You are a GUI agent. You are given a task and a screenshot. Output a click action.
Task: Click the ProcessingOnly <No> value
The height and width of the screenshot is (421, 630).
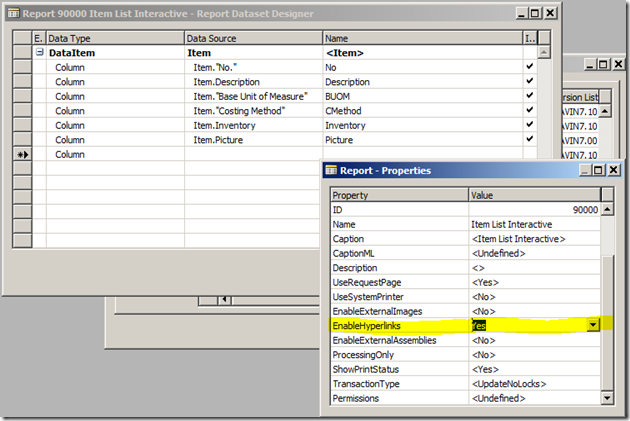534,354
